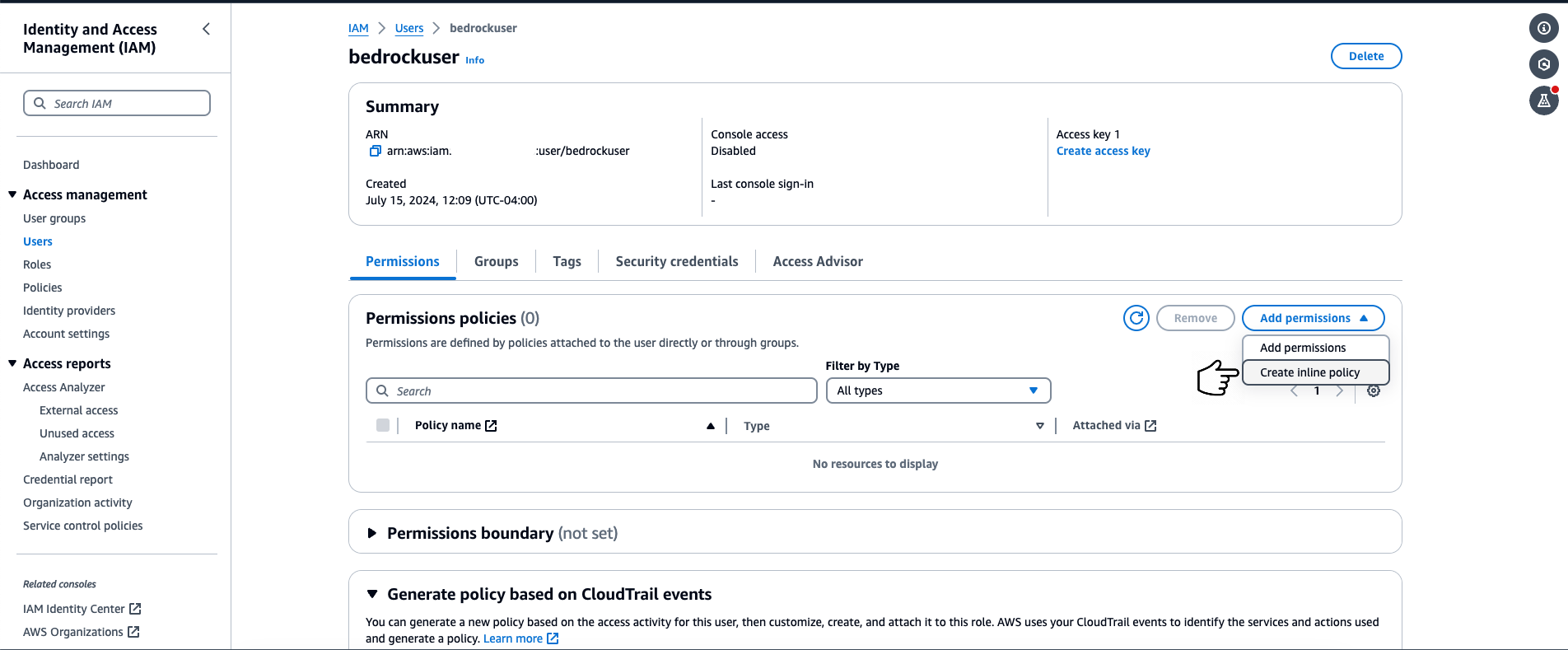
Task: Go to IAM in the breadcrumb
Action: (x=358, y=28)
